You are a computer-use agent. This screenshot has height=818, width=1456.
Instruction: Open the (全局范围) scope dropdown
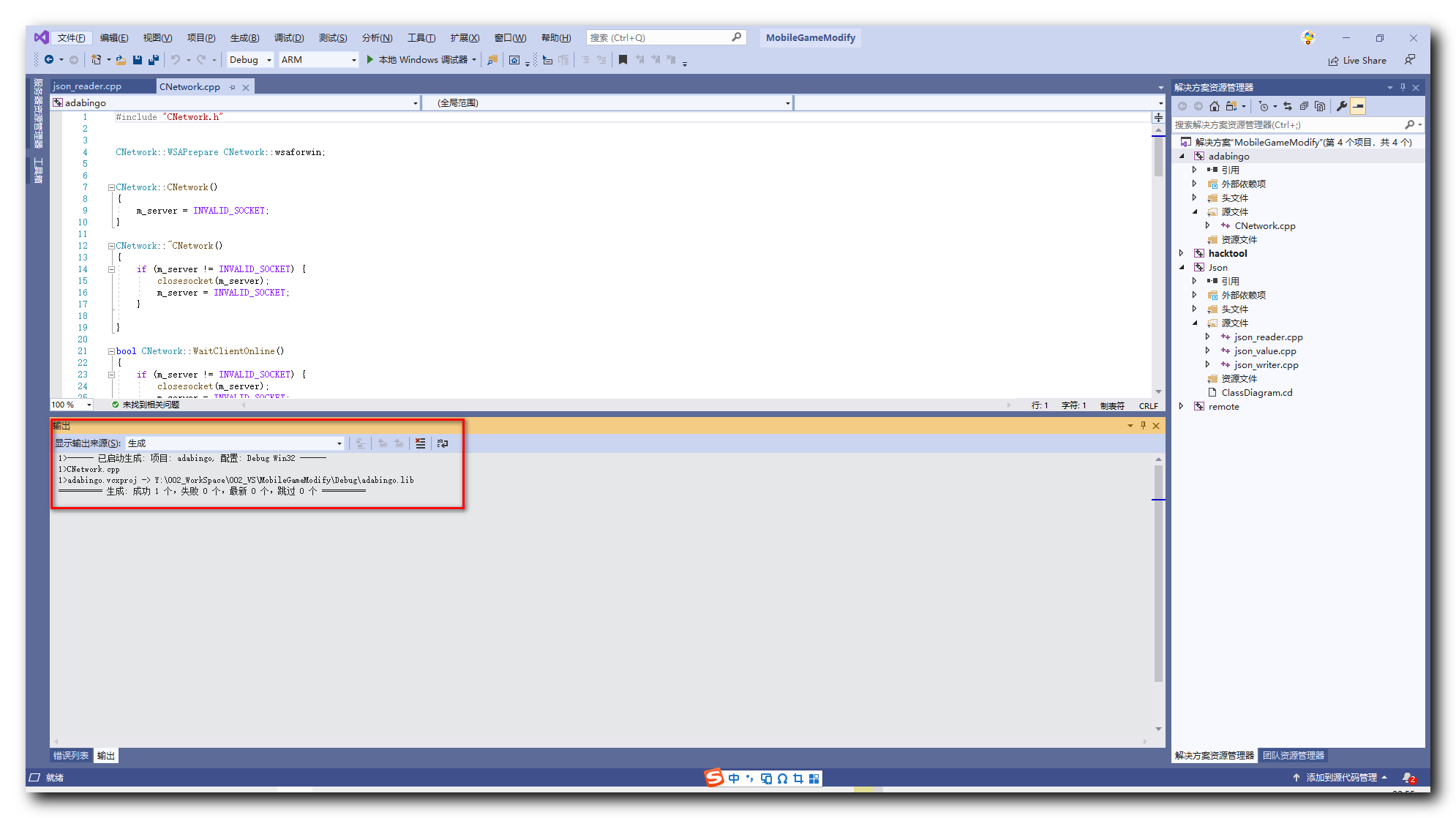(609, 103)
